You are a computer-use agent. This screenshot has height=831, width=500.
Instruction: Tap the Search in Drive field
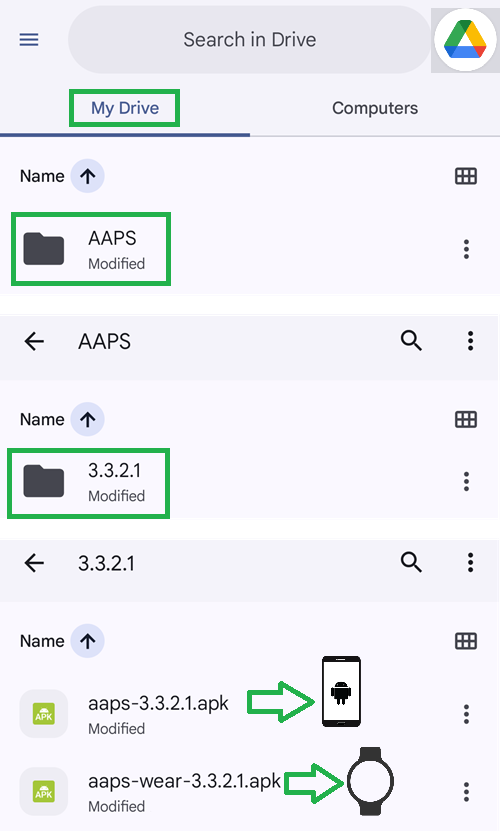(x=249, y=40)
